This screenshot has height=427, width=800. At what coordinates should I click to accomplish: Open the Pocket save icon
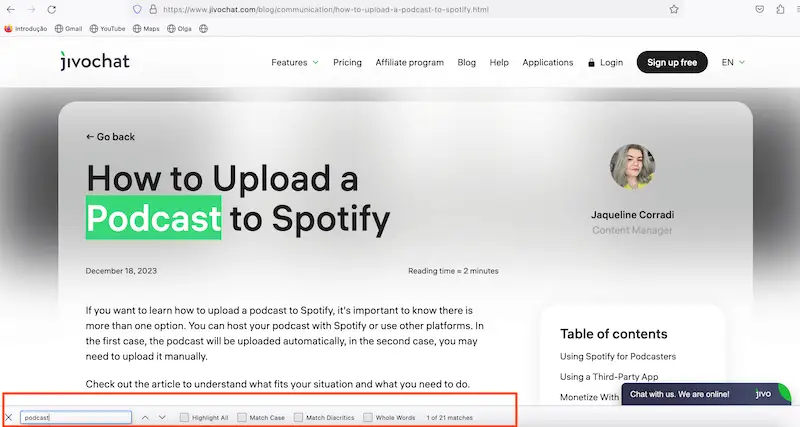pos(759,9)
